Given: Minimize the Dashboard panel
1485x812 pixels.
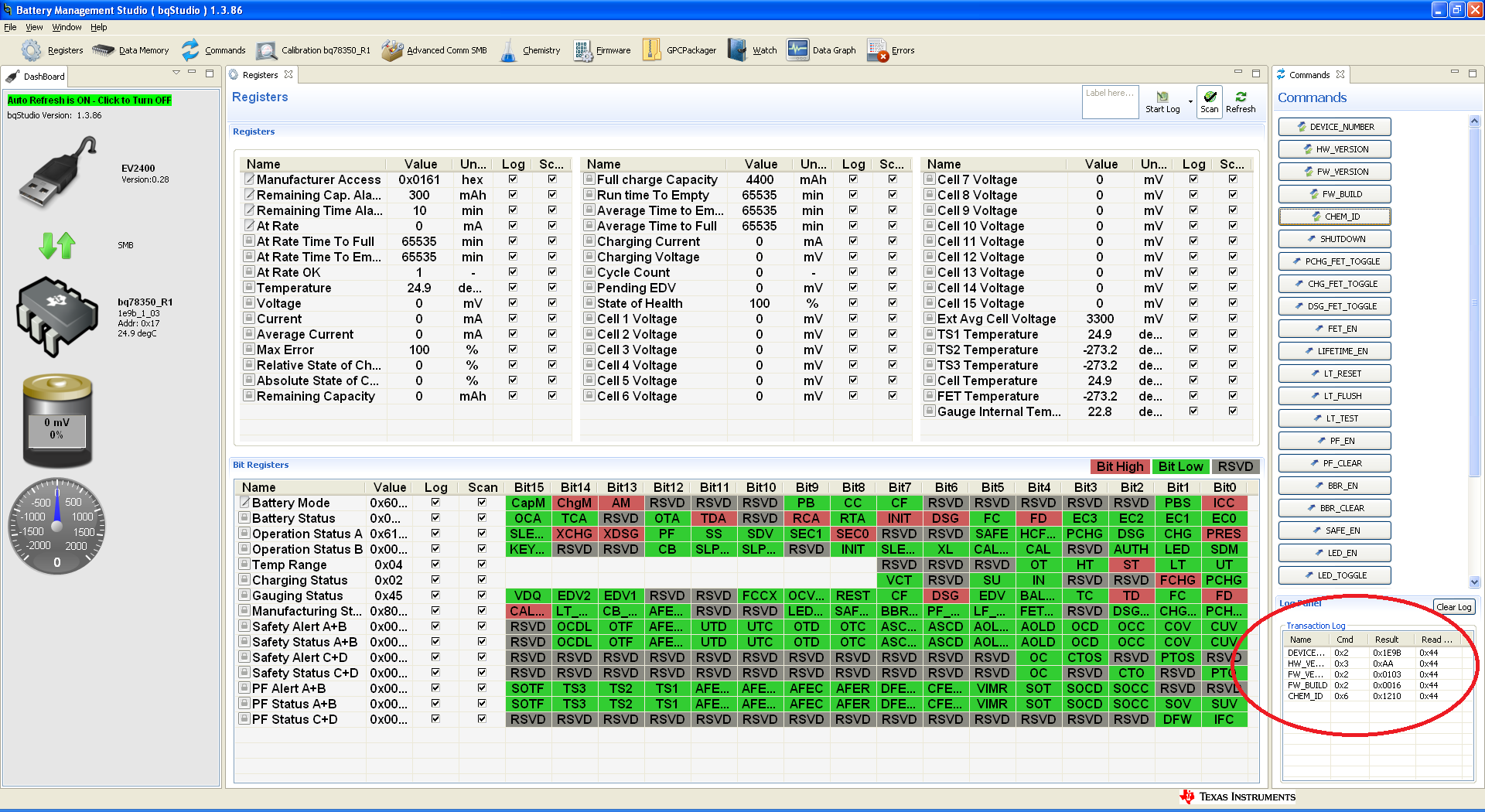Looking at the screenshot, I should coord(192,73).
